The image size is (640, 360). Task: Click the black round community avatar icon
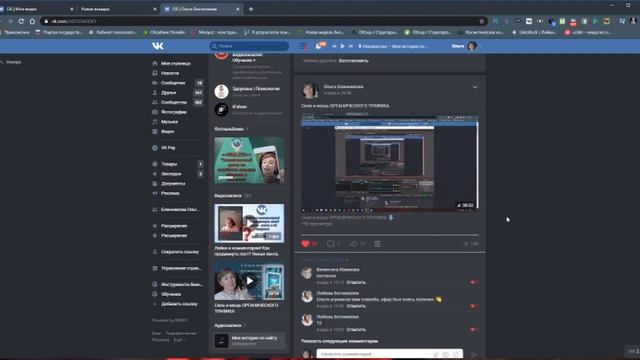(221, 109)
